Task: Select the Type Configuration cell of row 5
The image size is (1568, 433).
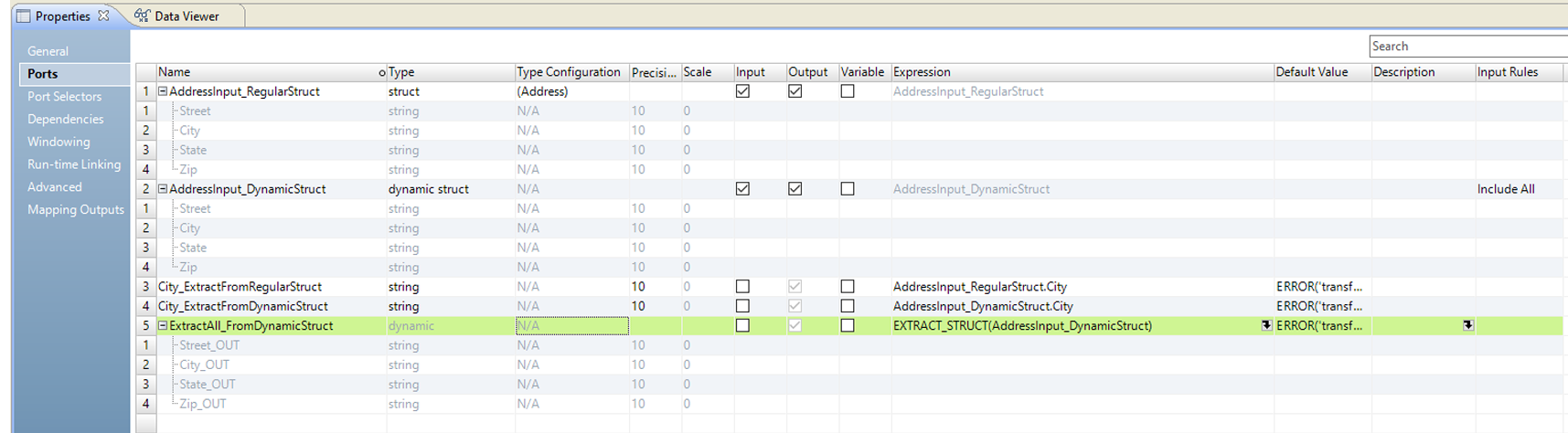Action: [571, 326]
